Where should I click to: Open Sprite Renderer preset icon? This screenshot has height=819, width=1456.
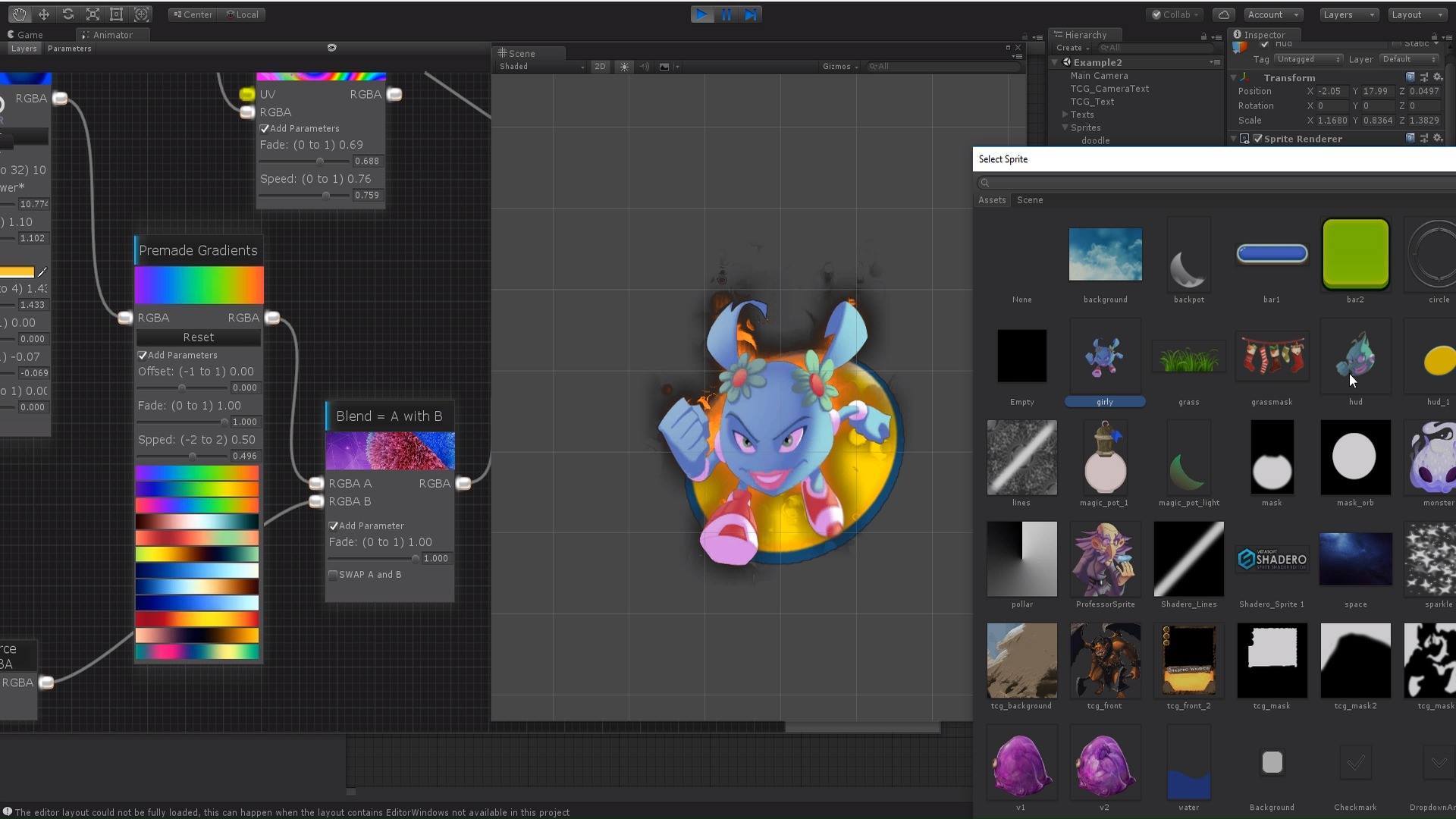pyautogui.click(x=1424, y=139)
